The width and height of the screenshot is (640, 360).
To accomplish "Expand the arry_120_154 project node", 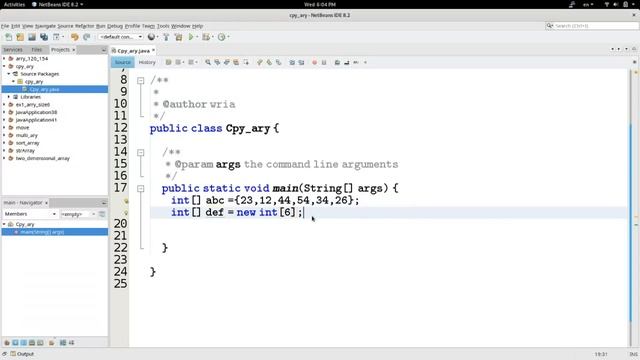I will click(4, 58).
